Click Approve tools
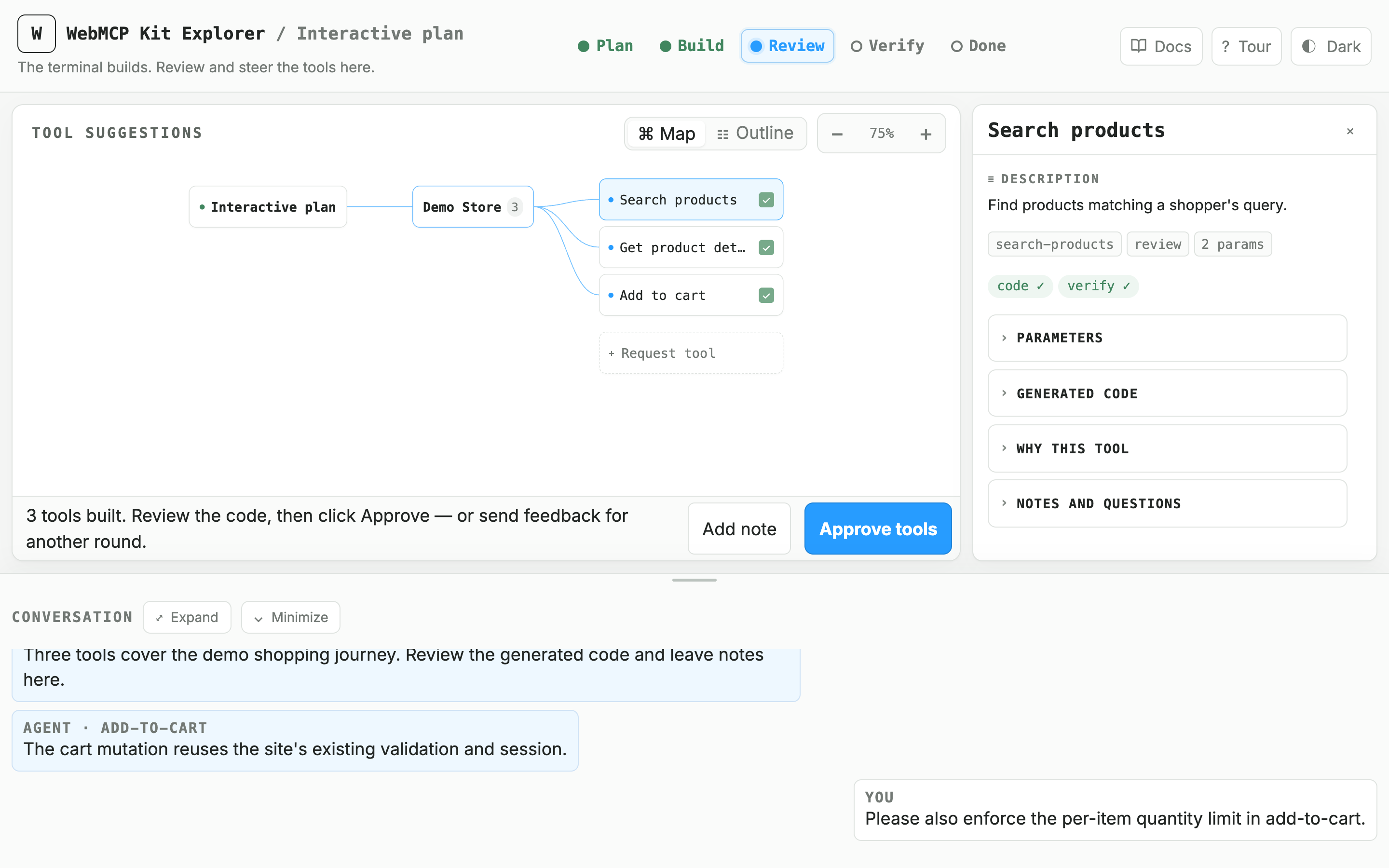1389x868 pixels. click(x=878, y=529)
